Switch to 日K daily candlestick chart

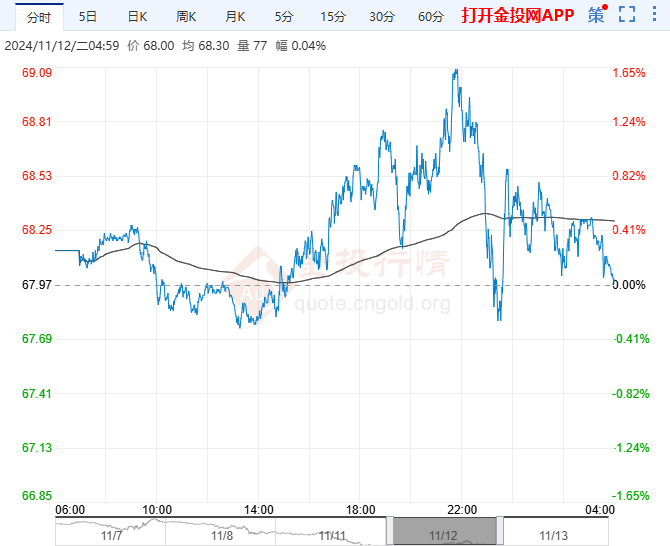point(138,16)
